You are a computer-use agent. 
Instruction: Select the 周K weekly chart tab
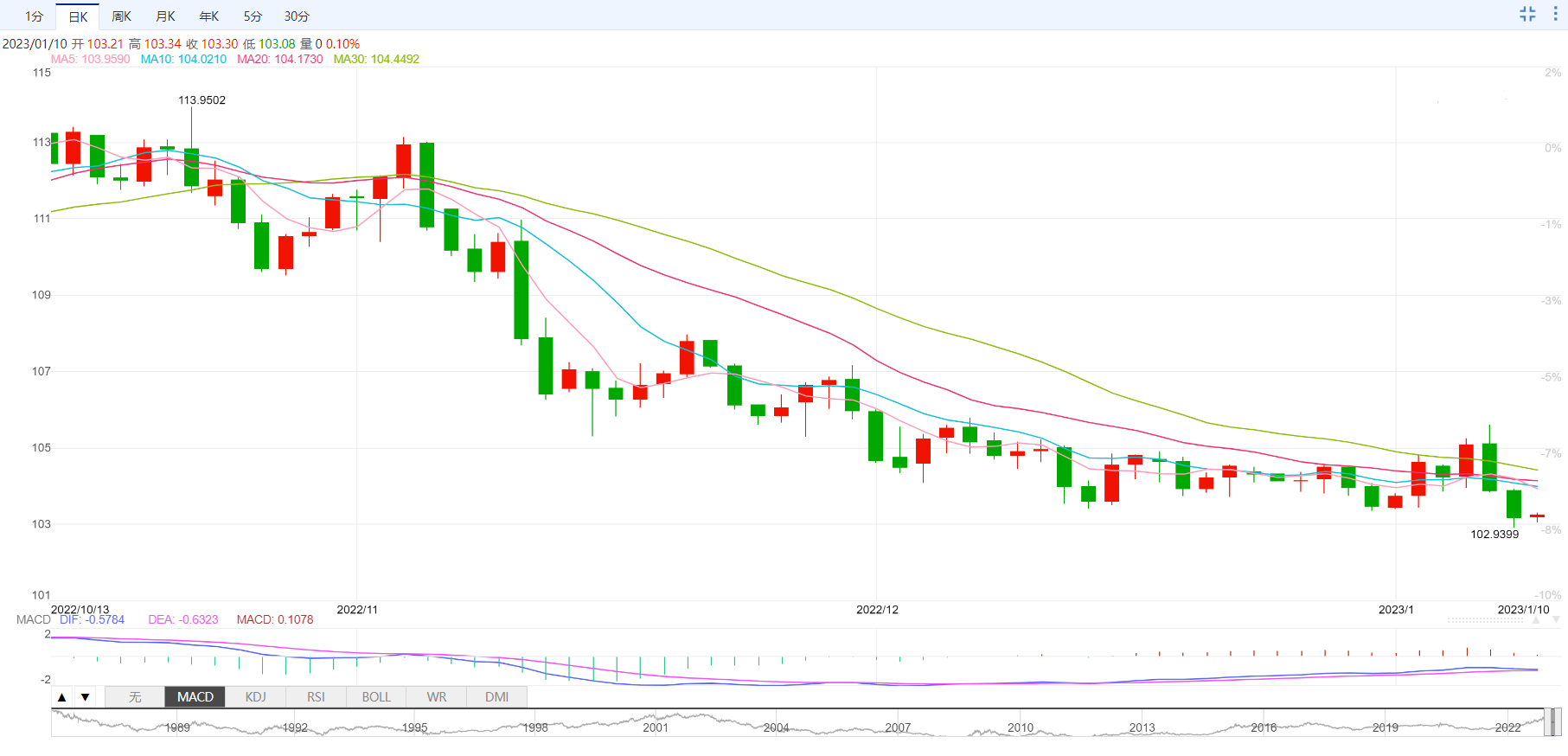[x=122, y=16]
